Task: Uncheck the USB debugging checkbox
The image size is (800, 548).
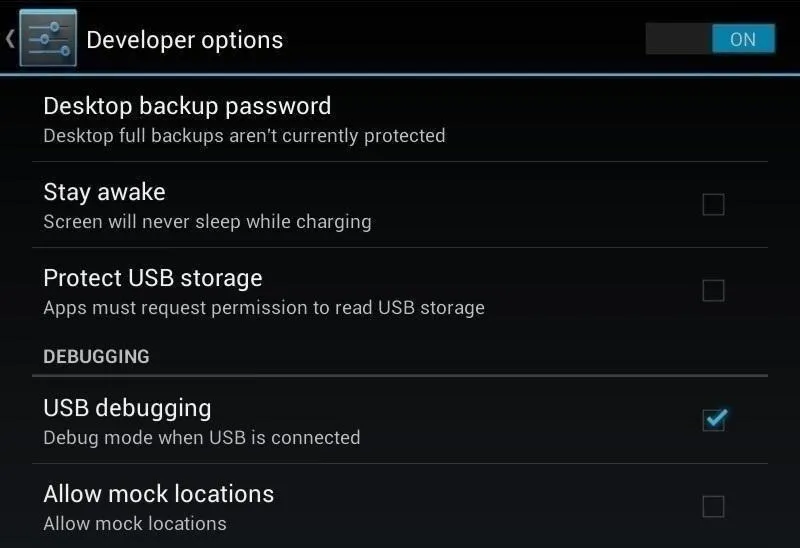Action: (x=713, y=420)
